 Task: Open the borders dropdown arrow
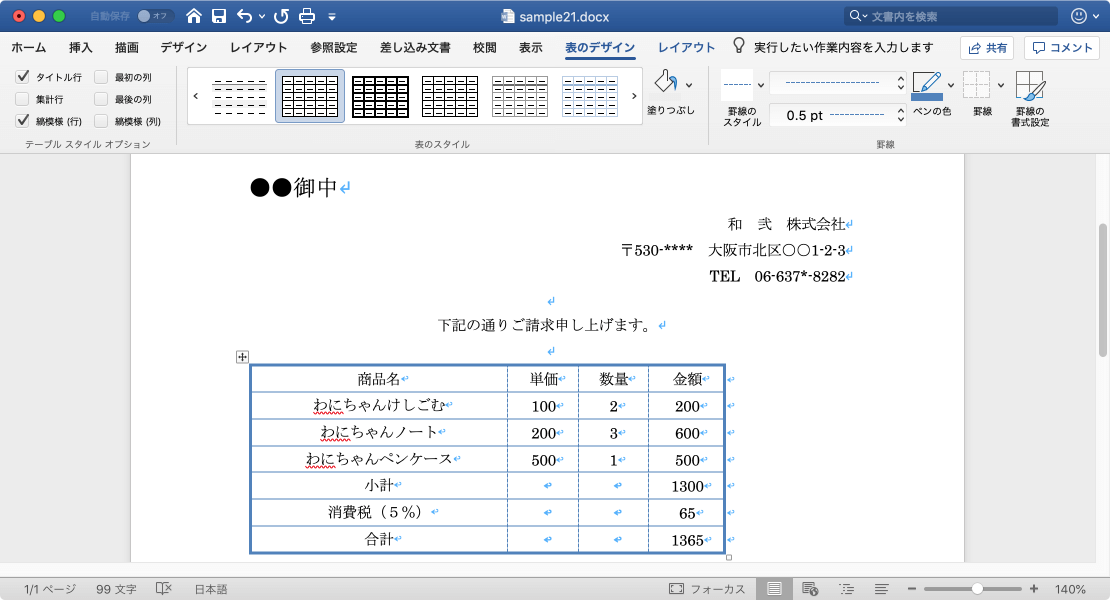coord(1000,86)
